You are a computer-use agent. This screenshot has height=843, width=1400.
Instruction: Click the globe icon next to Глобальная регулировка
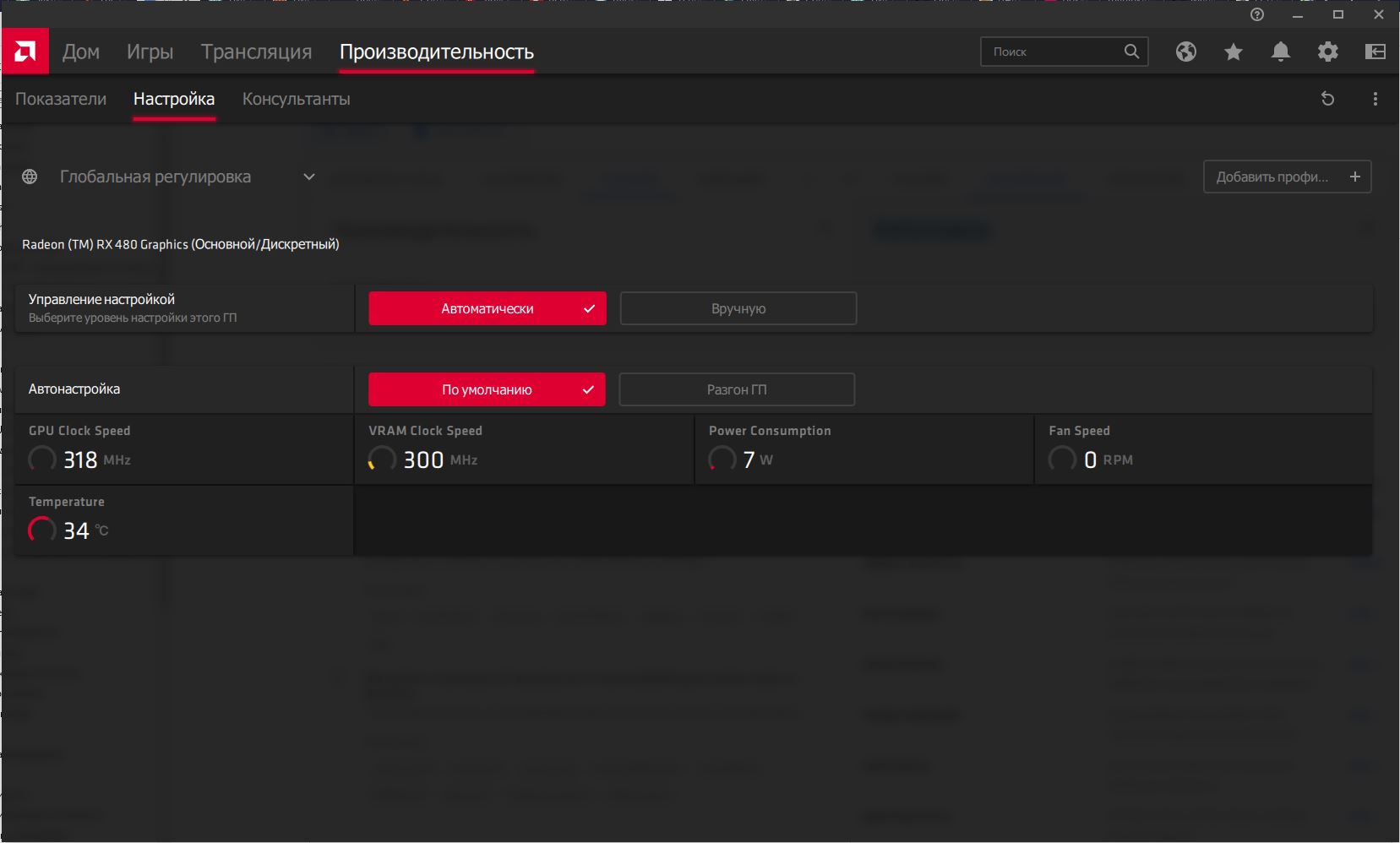(x=30, y=177)
